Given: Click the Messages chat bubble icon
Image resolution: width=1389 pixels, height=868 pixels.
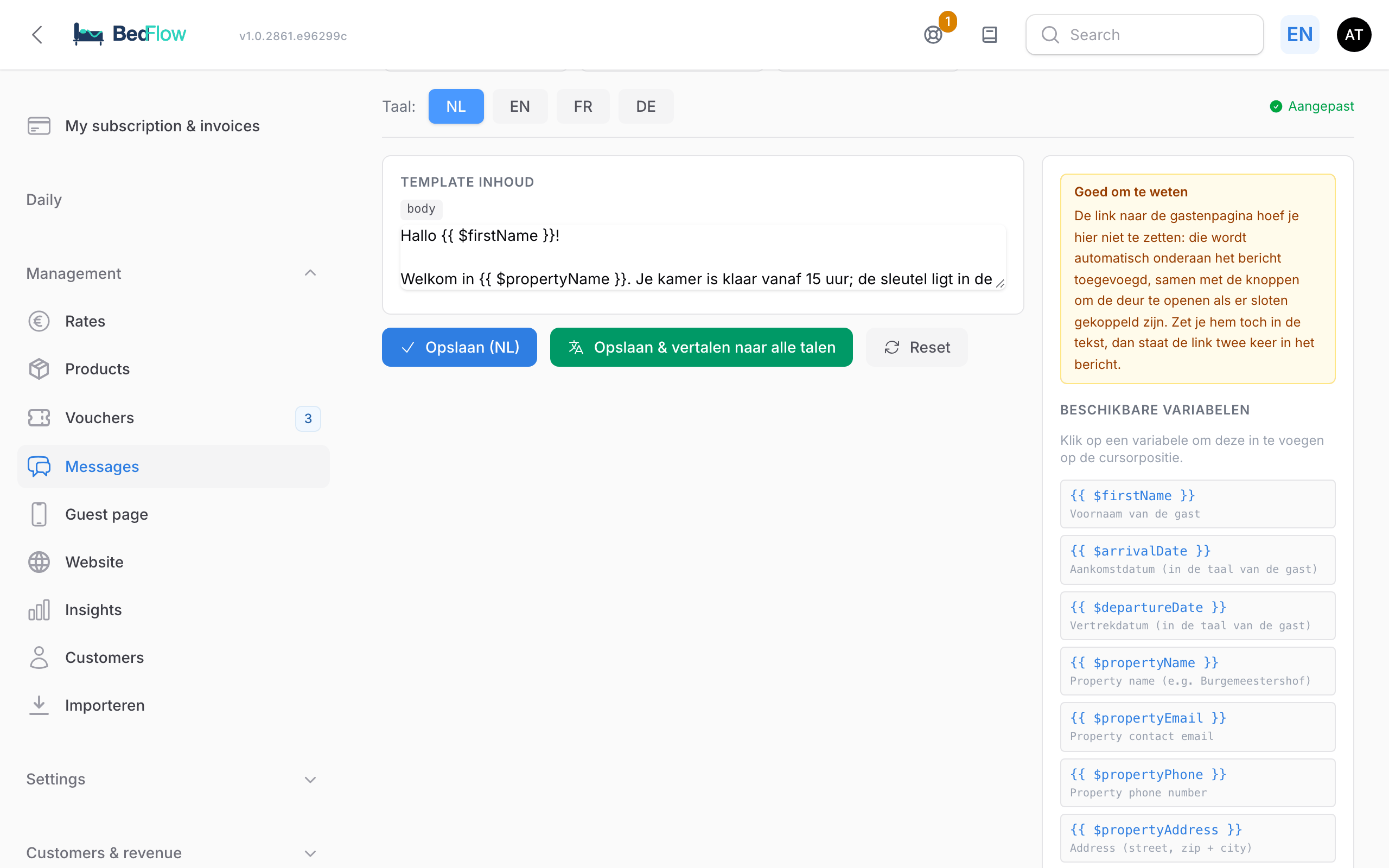Looking at the screenshot, I should pos(39,467).
